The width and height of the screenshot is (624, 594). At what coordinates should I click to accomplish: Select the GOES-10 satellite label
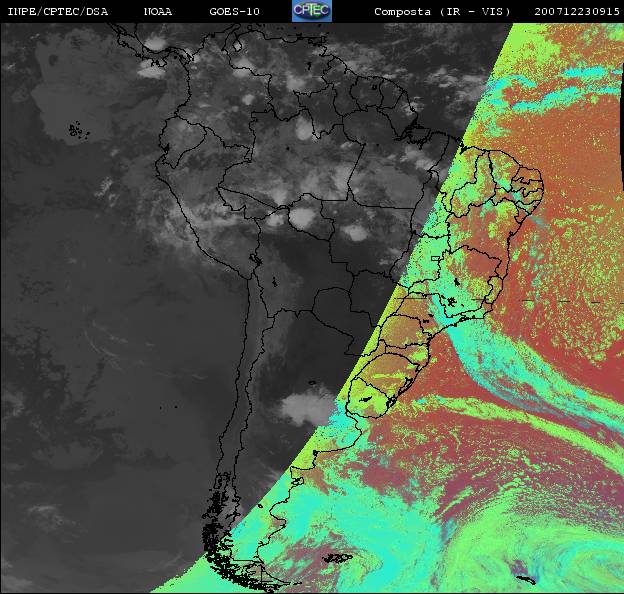(234, 12)
